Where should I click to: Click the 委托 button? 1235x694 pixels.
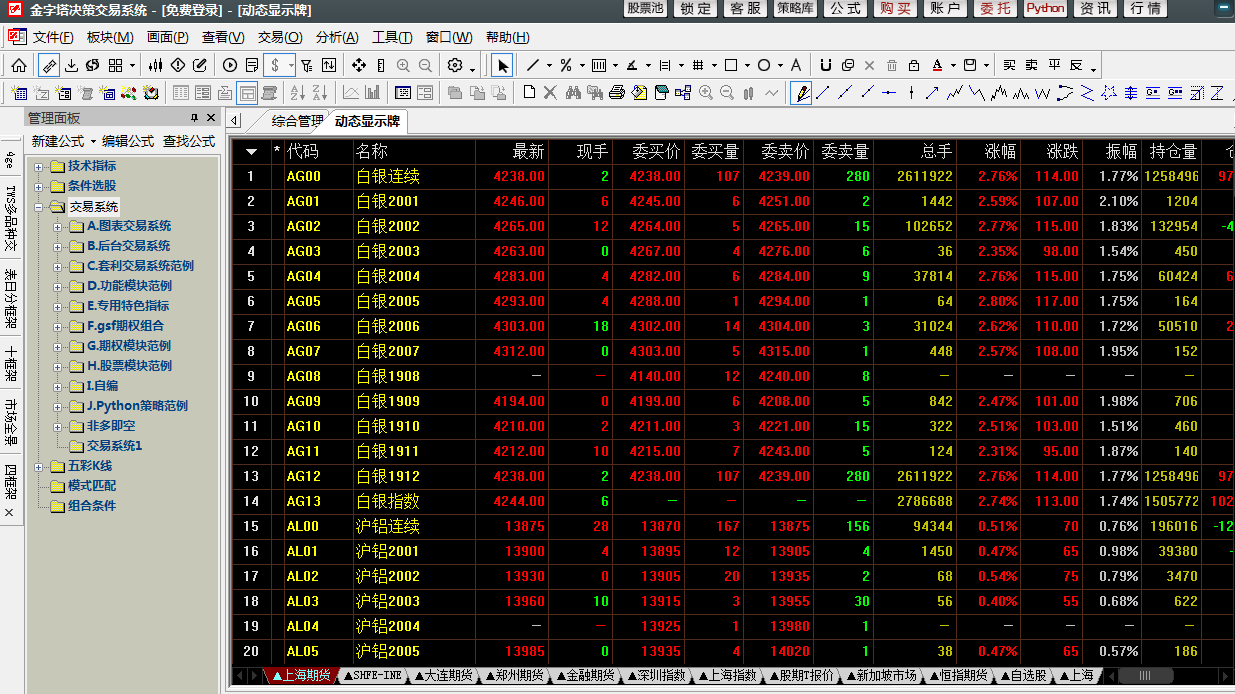tap(995, 9)
